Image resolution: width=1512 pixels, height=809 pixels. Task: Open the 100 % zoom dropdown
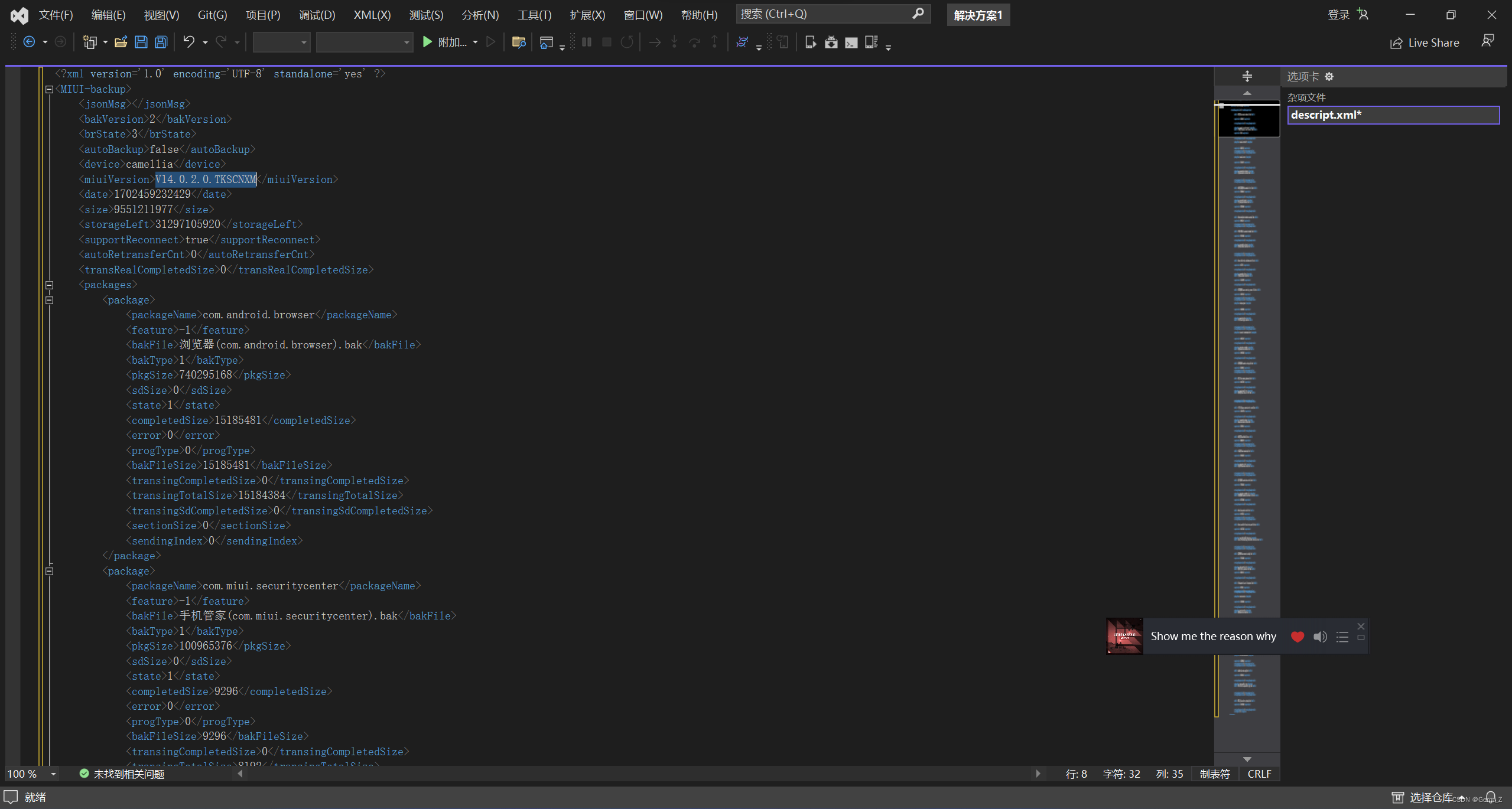click(x=53, y=774)
